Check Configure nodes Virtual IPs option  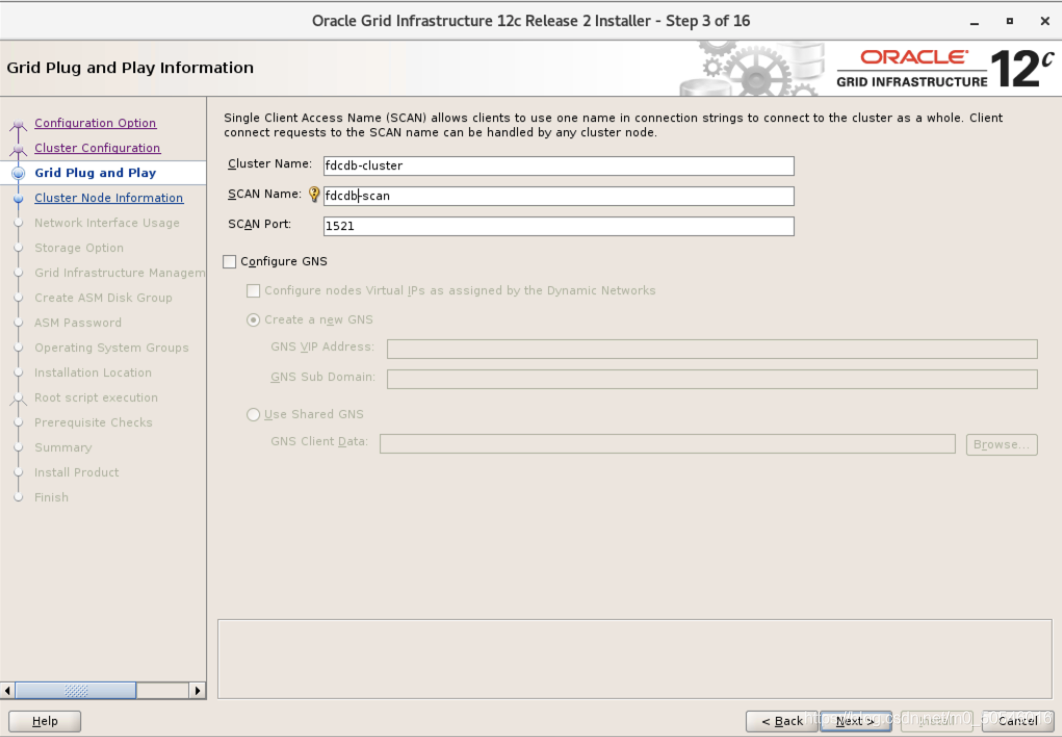click(x=253, y=291)
